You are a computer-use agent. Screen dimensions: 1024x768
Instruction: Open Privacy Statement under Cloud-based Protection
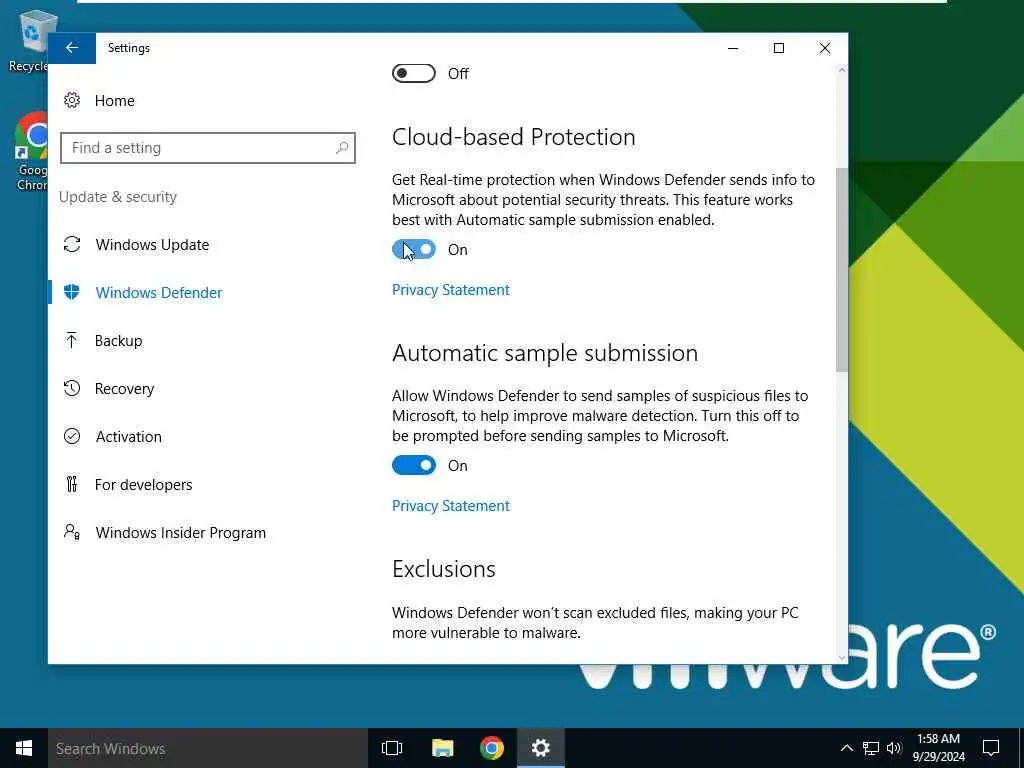(x=451, y=289)
